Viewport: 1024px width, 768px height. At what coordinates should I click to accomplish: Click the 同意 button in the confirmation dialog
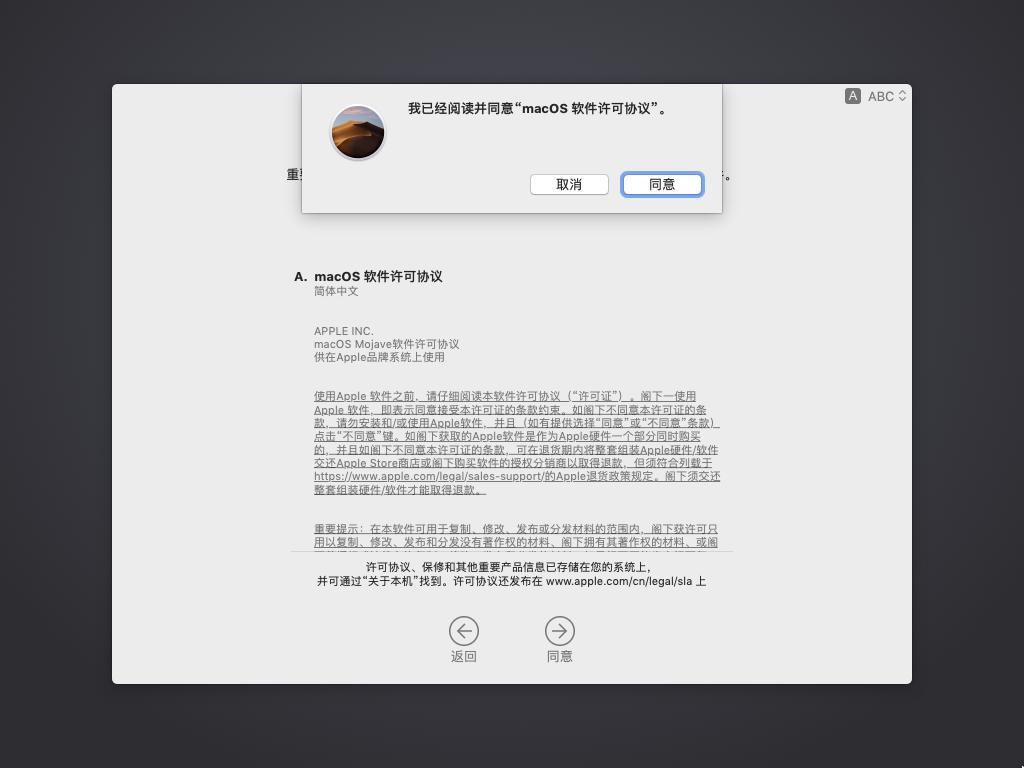662,184
